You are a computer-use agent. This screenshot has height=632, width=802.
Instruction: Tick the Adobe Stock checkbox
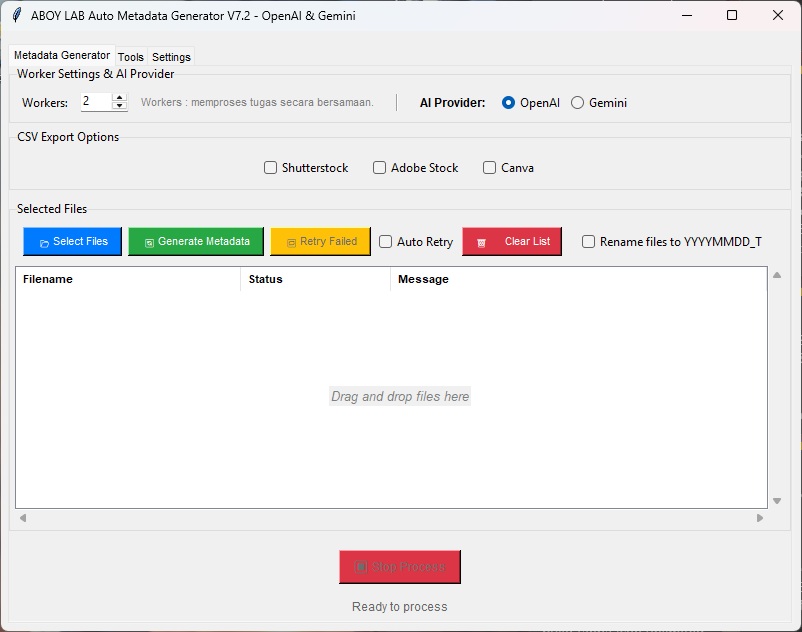[x=379, y=168]
